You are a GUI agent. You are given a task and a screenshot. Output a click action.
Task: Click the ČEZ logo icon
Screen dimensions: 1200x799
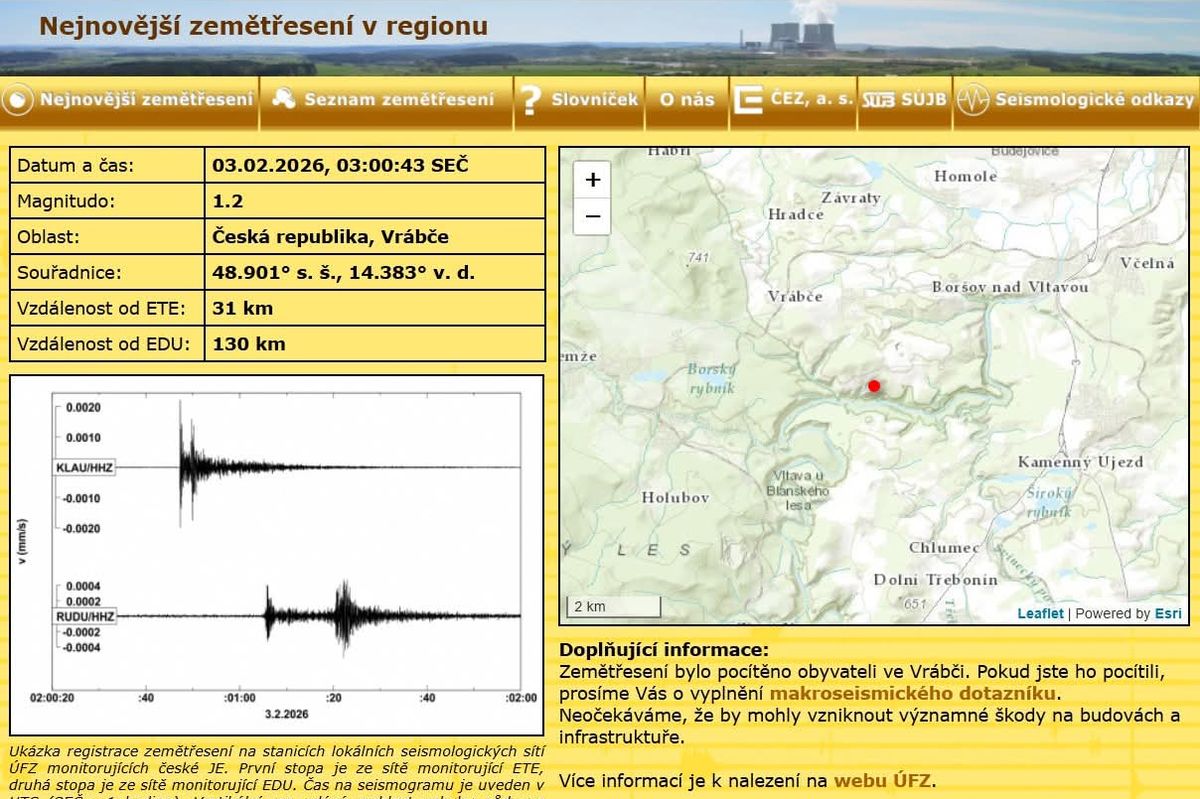tap(747, 100)
